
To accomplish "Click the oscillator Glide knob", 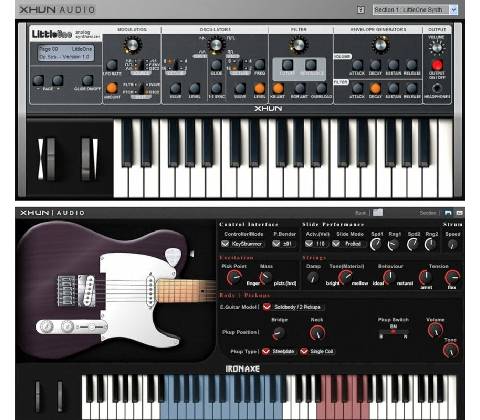I will coord(216,65).
